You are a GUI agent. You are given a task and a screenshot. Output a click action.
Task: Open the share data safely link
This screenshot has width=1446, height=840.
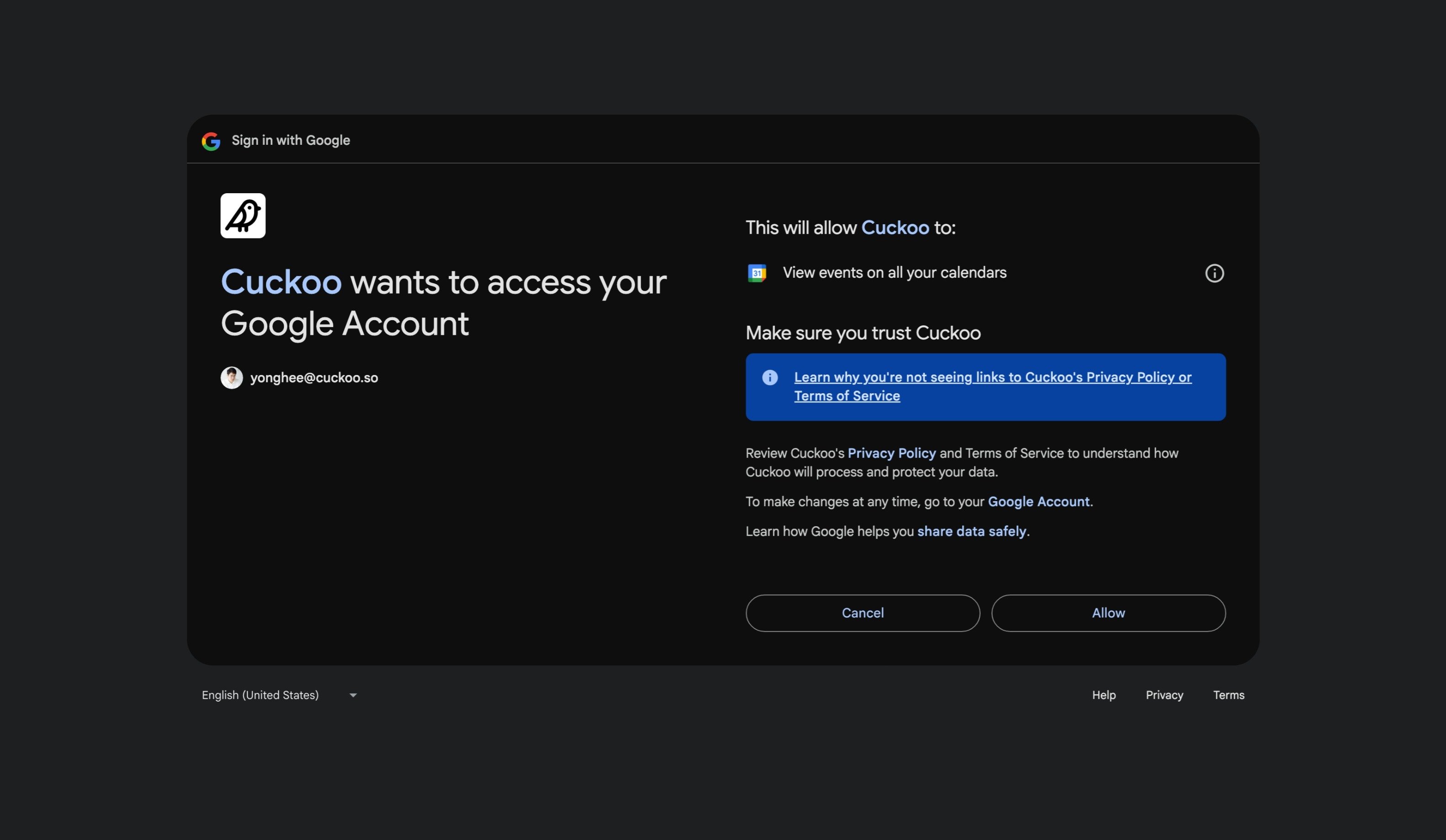tap(972, 532)
